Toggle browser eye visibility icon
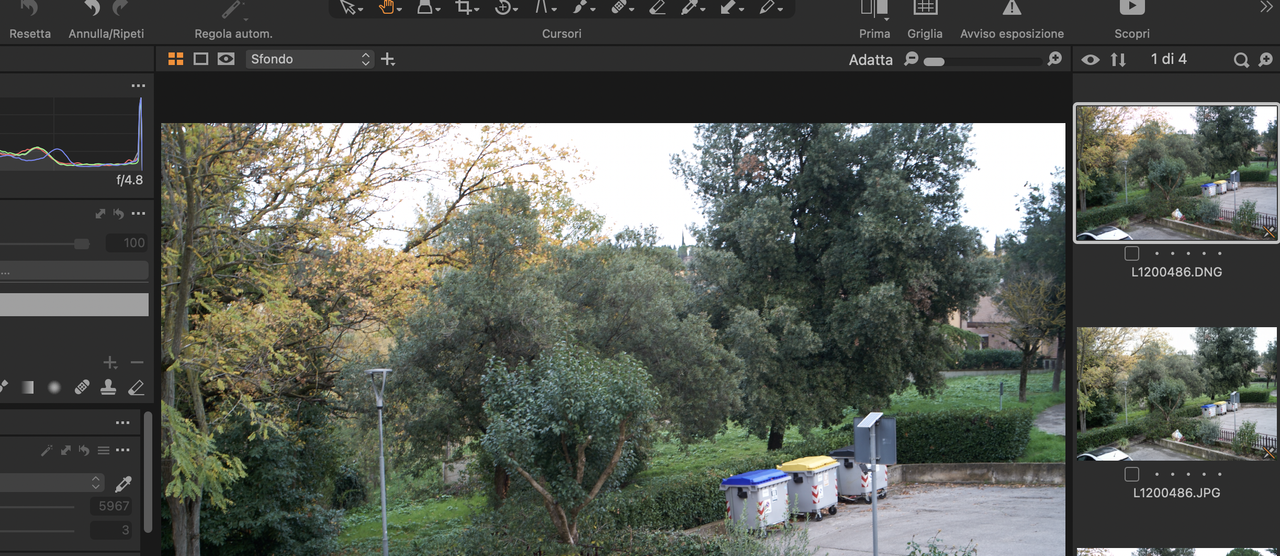This screenshot has height=556, width=1280. pos(1090,60)
